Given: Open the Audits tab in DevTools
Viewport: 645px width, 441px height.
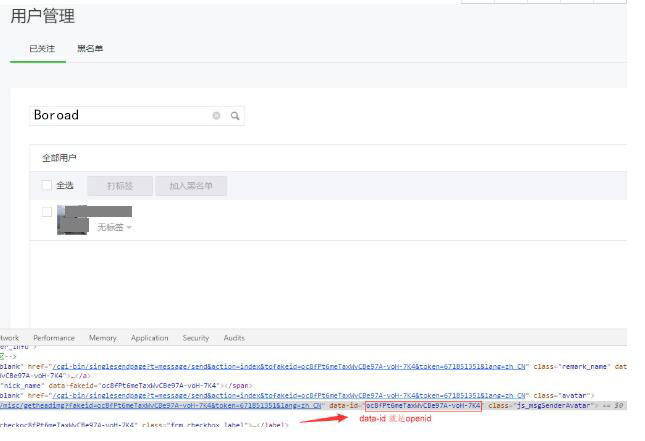Looking at the screenshot, I should click(234, 339).
